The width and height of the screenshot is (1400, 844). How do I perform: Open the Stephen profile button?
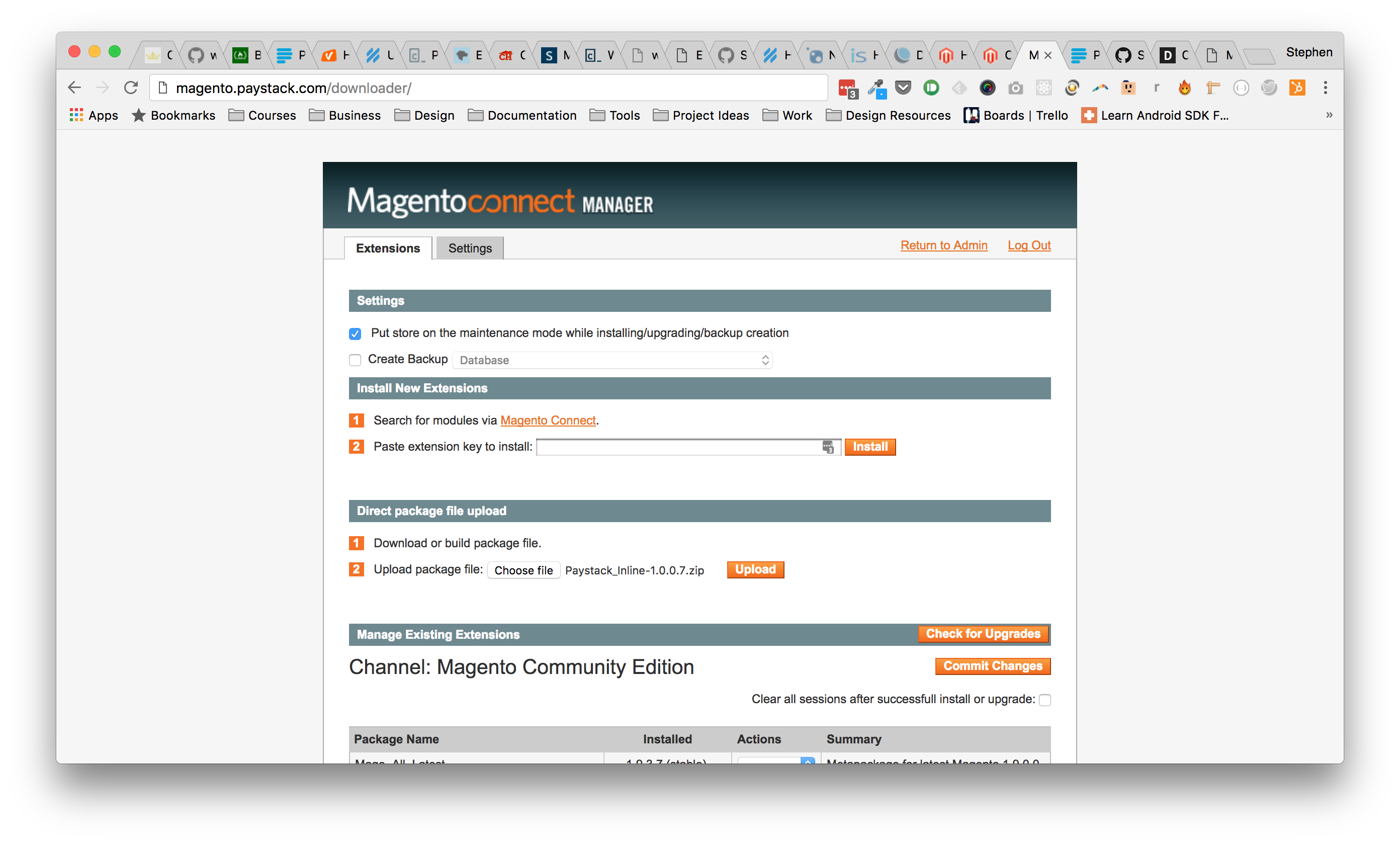tap(1308, 52)
